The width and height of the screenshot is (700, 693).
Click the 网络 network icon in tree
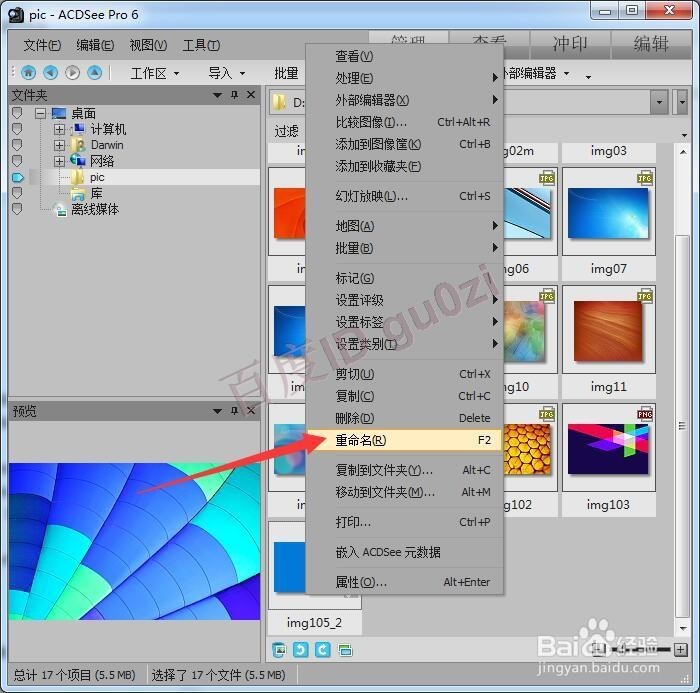(78, 160)
